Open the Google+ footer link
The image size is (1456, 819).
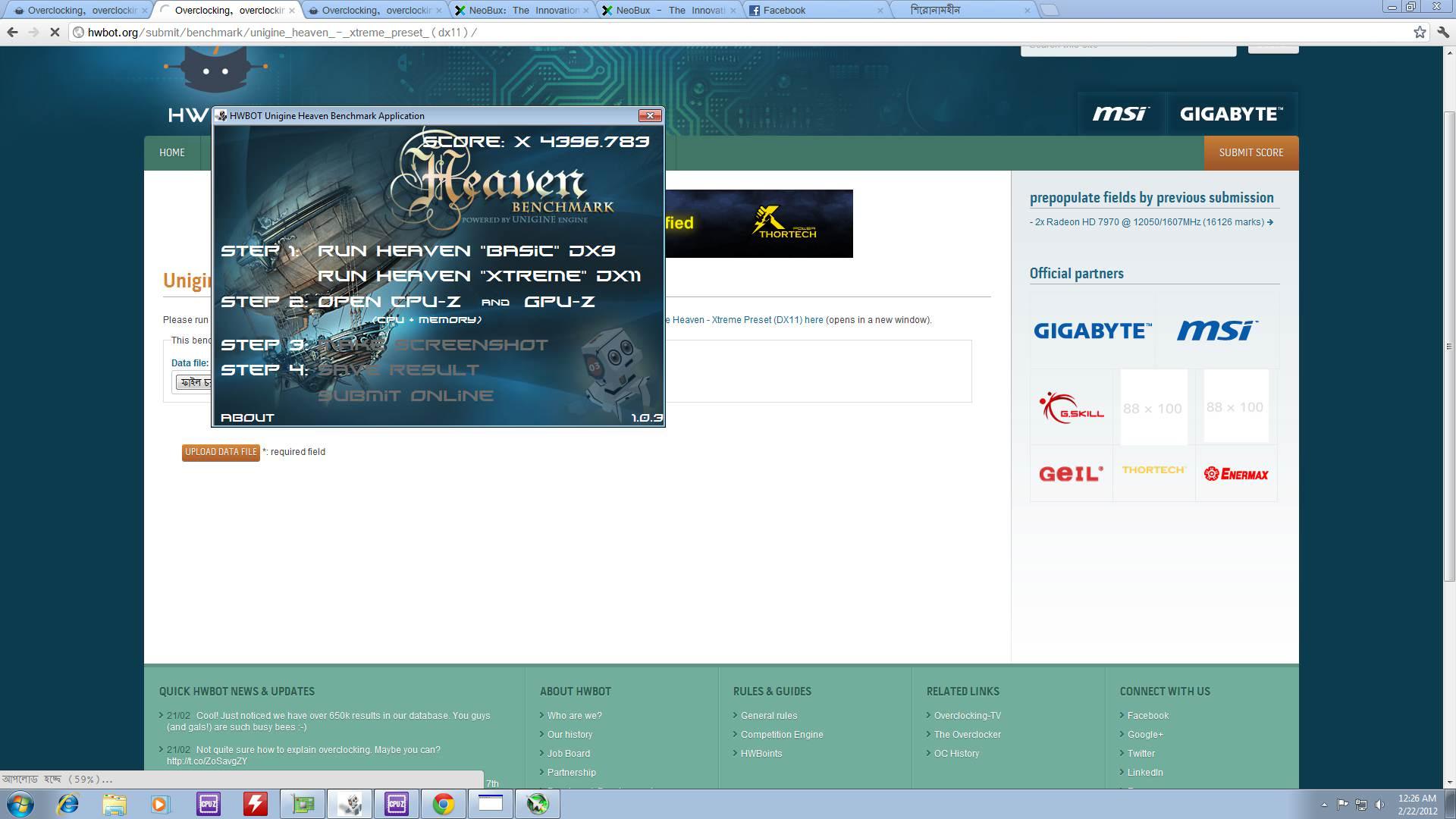pyautogui.click(x=1144, y=735)
